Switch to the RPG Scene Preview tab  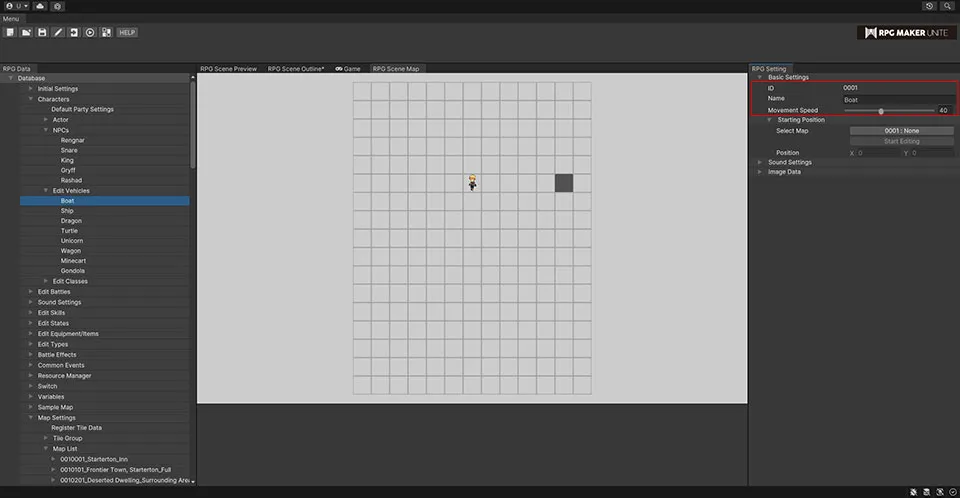[228, 69]
